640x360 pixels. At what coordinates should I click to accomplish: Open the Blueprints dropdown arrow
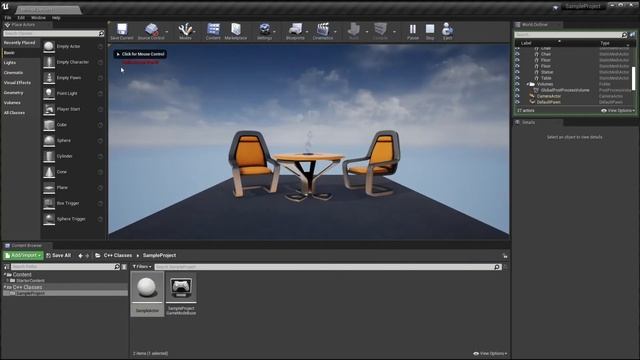(x=307, y=31)
